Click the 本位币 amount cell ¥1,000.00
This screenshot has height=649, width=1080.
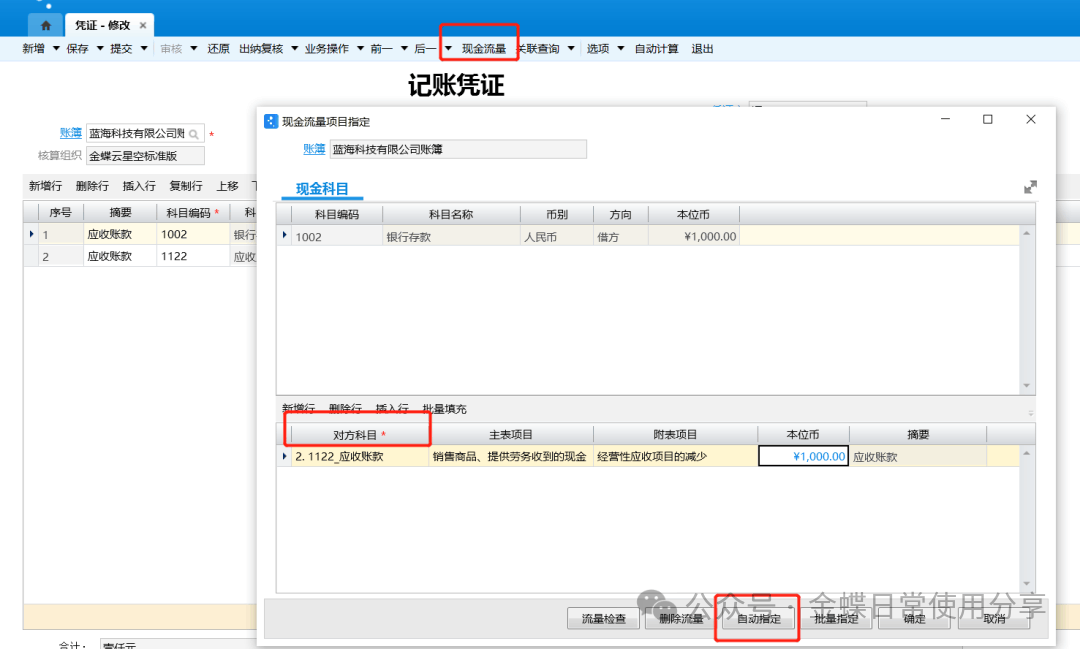[804, 456]
